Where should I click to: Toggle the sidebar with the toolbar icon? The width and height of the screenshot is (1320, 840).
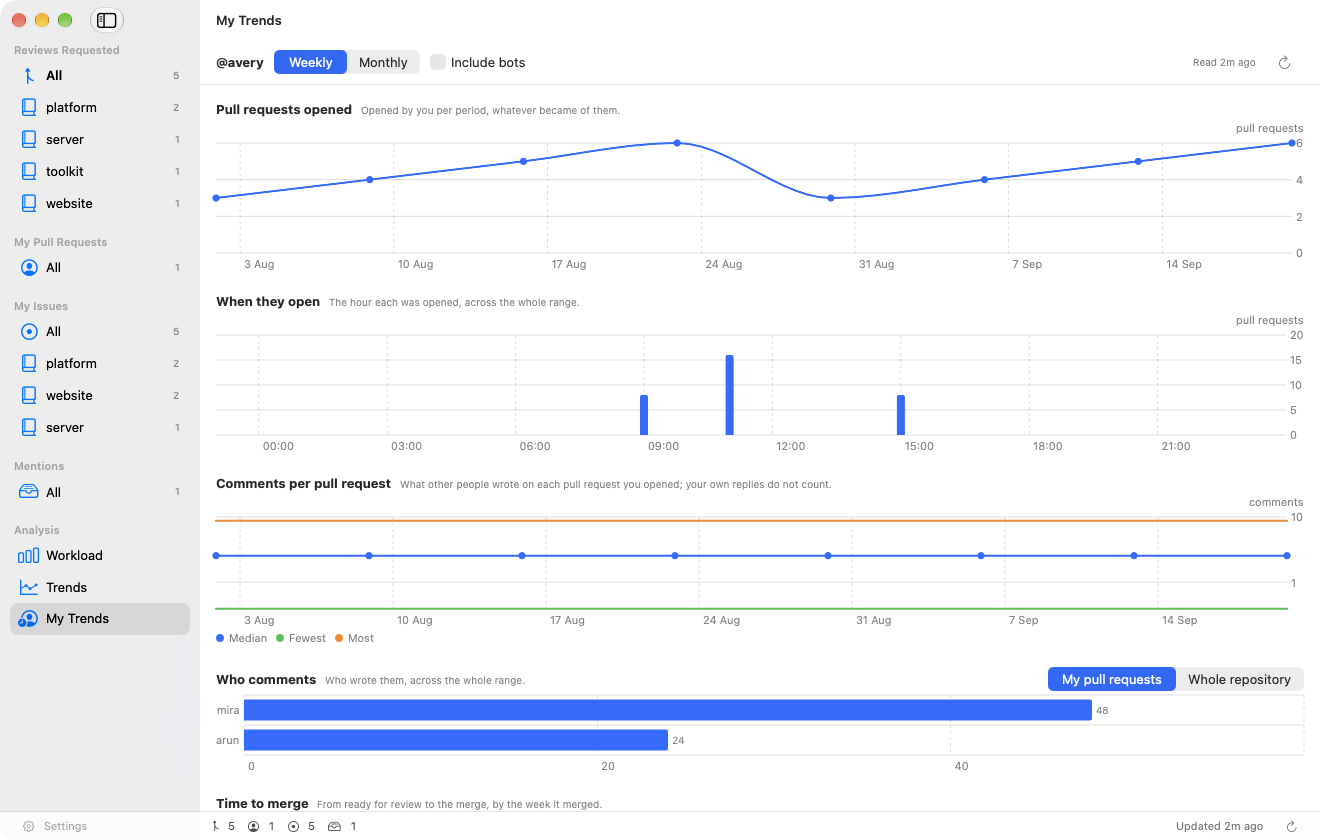pyautogui.click(x=107, y=20)
